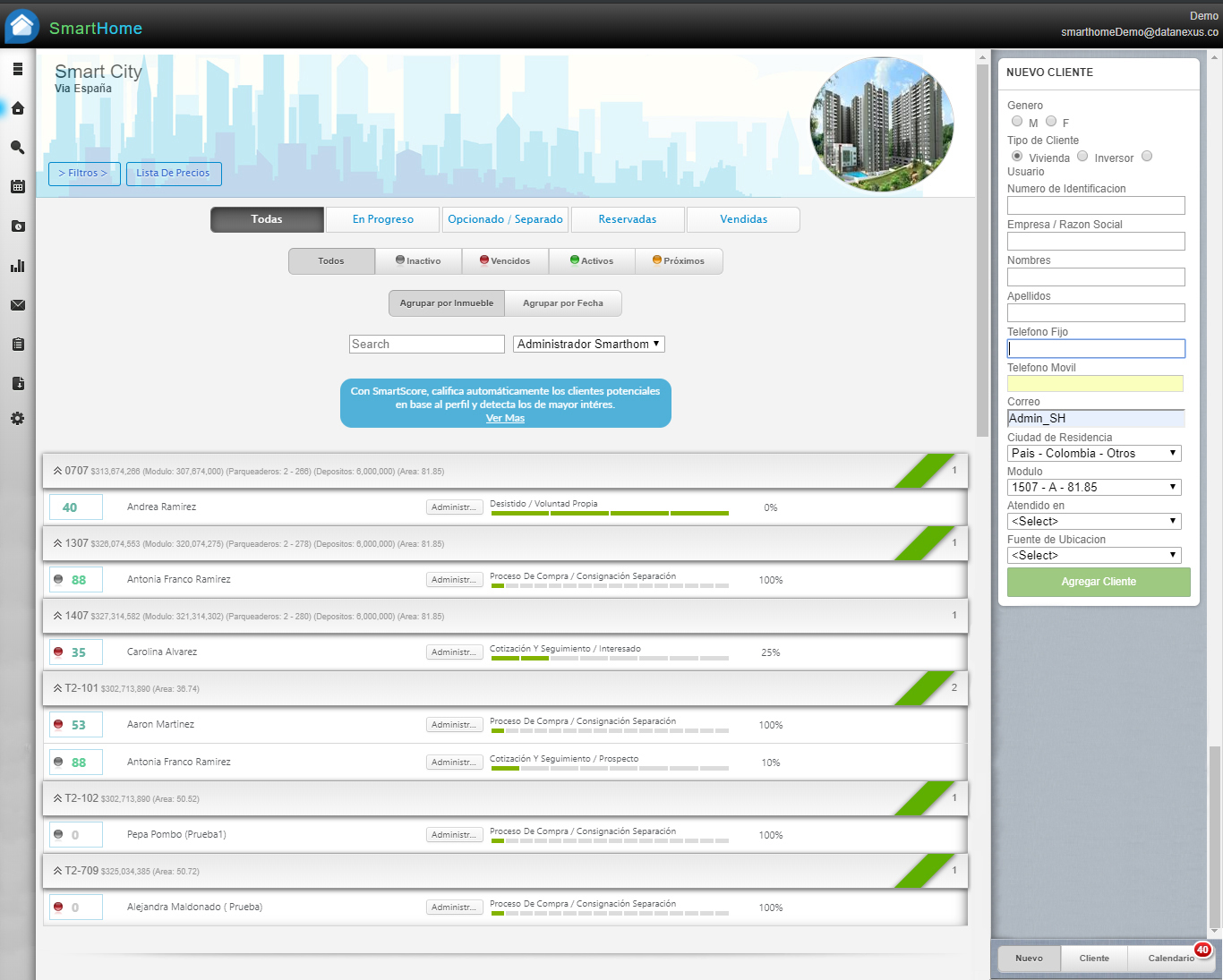The width and height of the screenshot is (1223, 980).
Task: Switch to the Vendidas tab
Action: [742, 219]
